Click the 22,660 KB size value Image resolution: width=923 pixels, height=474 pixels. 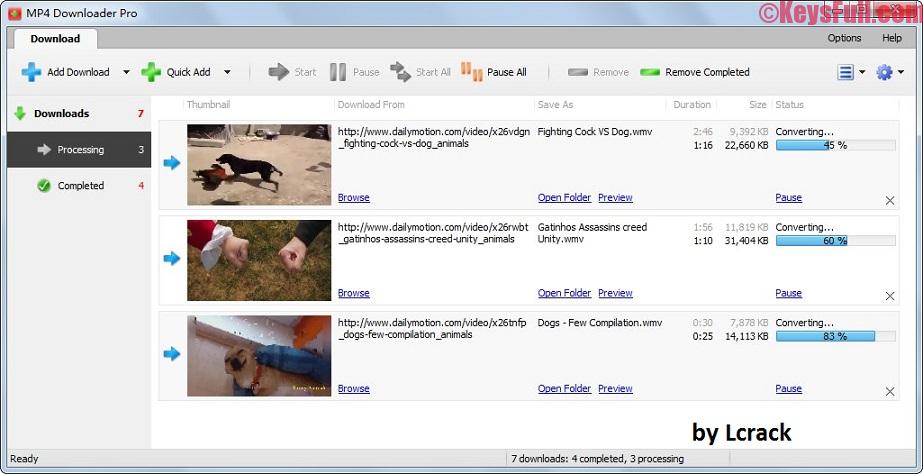[x=746, y=145]
